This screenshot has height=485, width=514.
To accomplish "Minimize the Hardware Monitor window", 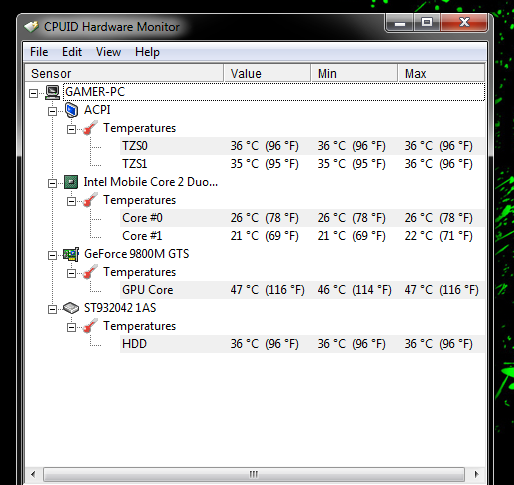I will click(x=400, y=23).
